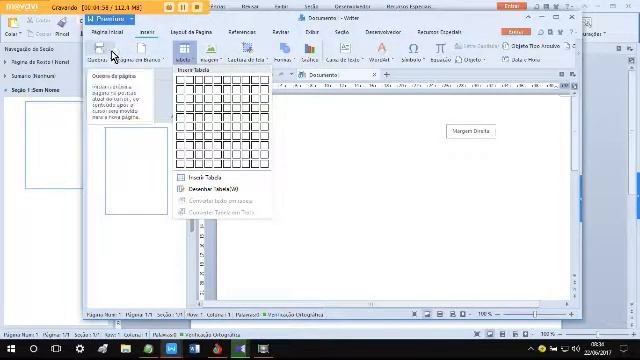640x360 pixels.
Task: Open File Explorer from the taskbar
Action: coord(126,349)
